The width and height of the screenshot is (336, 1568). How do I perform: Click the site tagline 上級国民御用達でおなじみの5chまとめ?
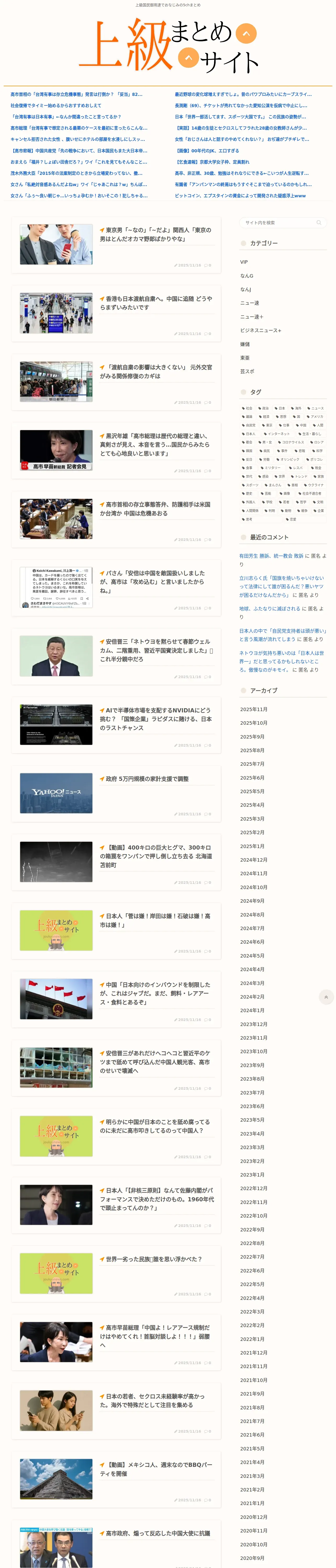coord(168,5)
